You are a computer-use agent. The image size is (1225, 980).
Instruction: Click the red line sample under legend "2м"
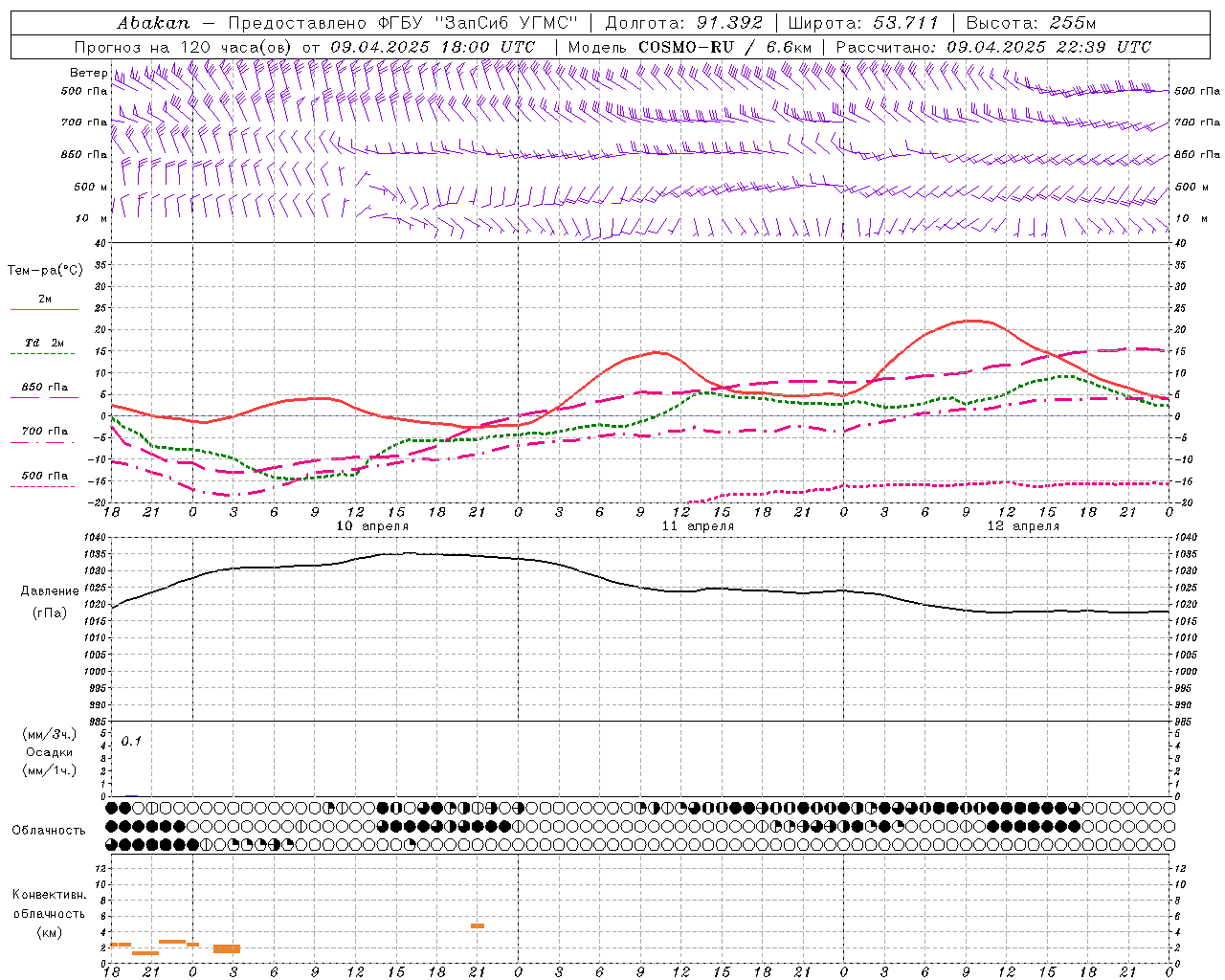44,310
